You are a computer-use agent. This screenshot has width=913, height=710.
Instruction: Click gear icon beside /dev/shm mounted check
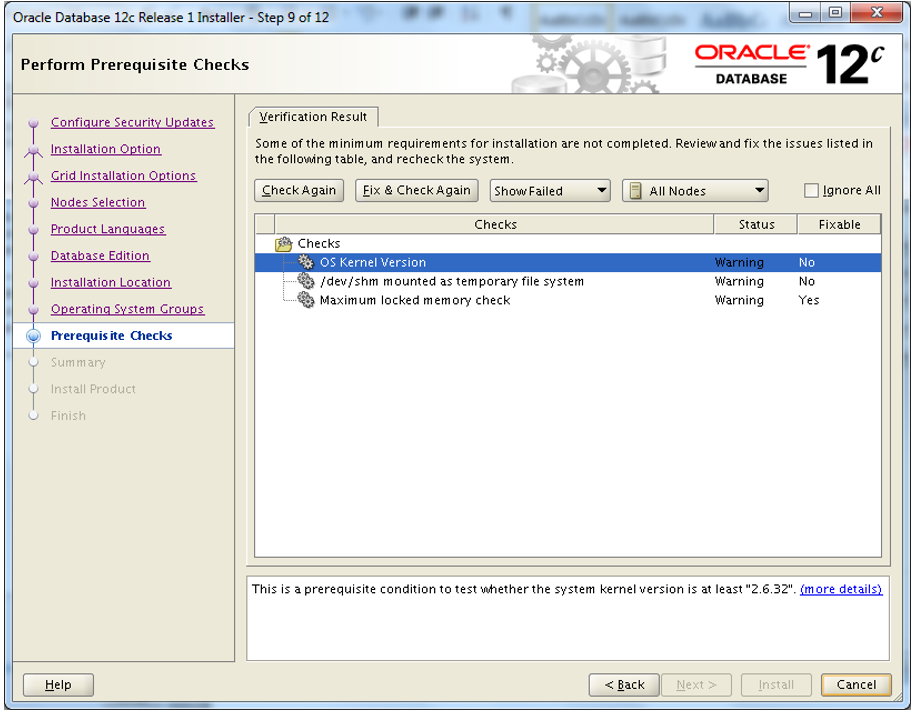point(306,281)
